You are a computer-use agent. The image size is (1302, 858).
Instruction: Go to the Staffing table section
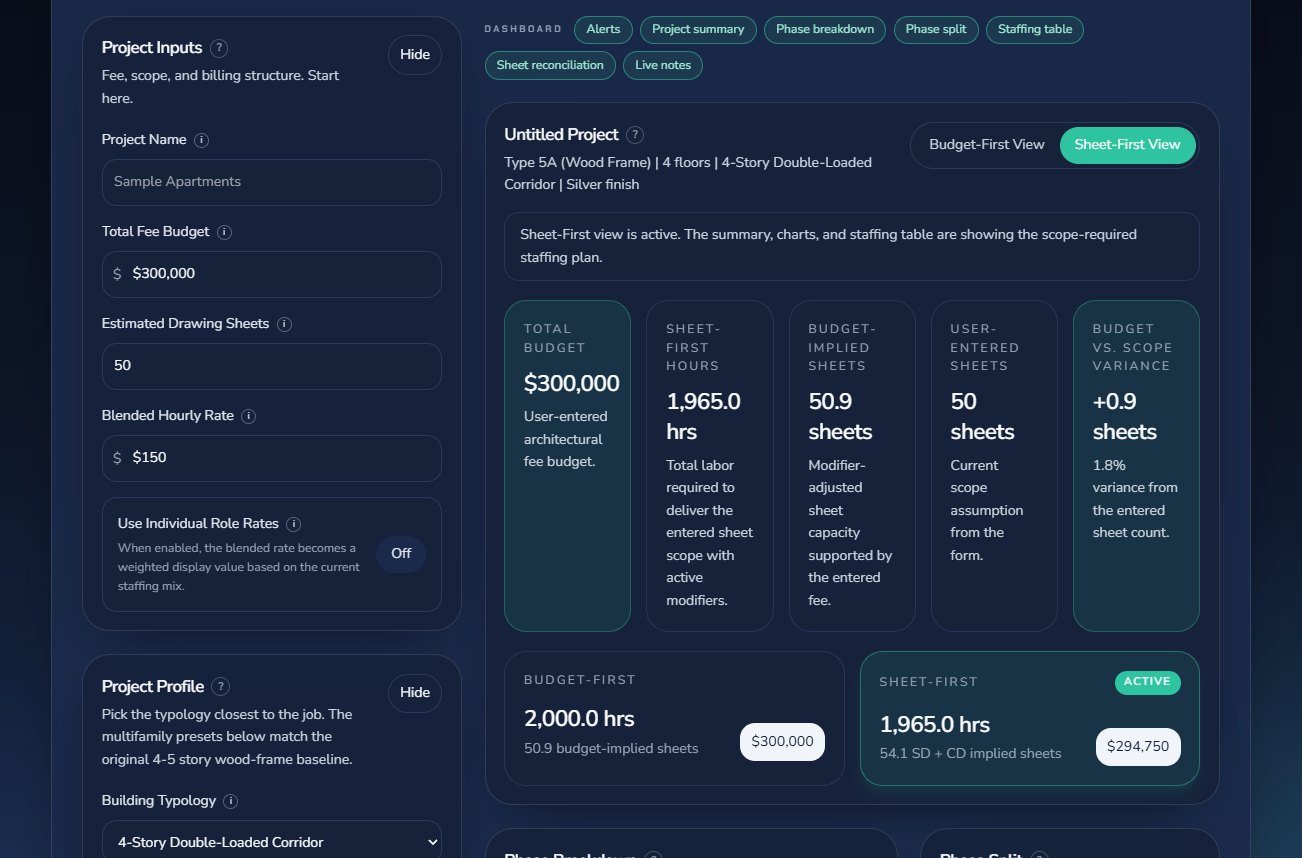[1035, 30]
